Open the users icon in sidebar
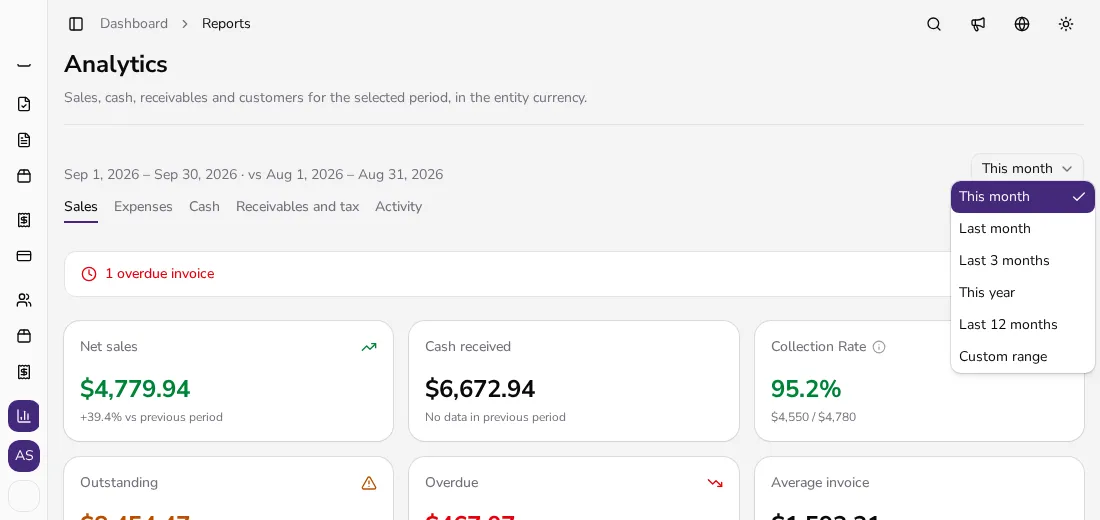This screenshot has width=1100, height=520. pos(24,300)
